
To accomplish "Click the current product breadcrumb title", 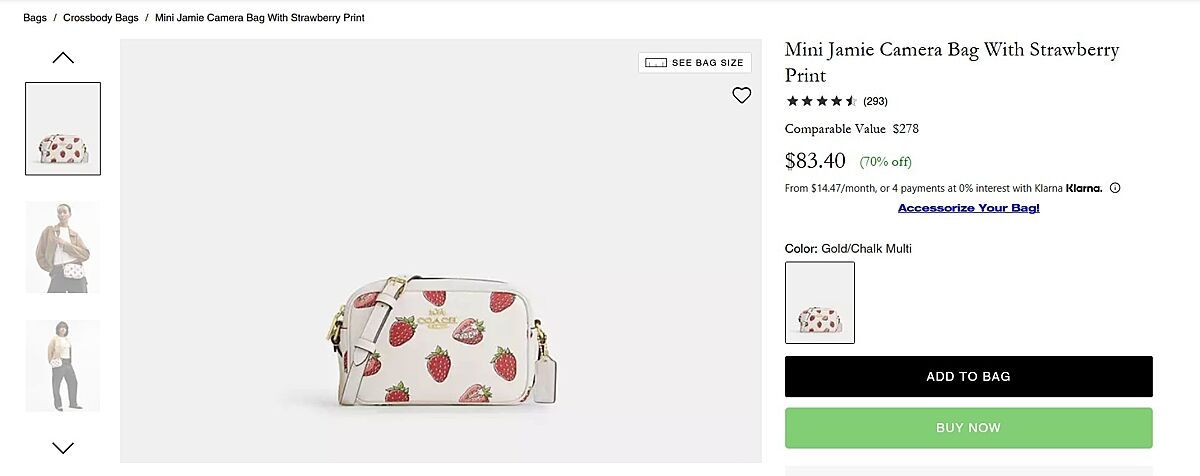I will [260, 18].
